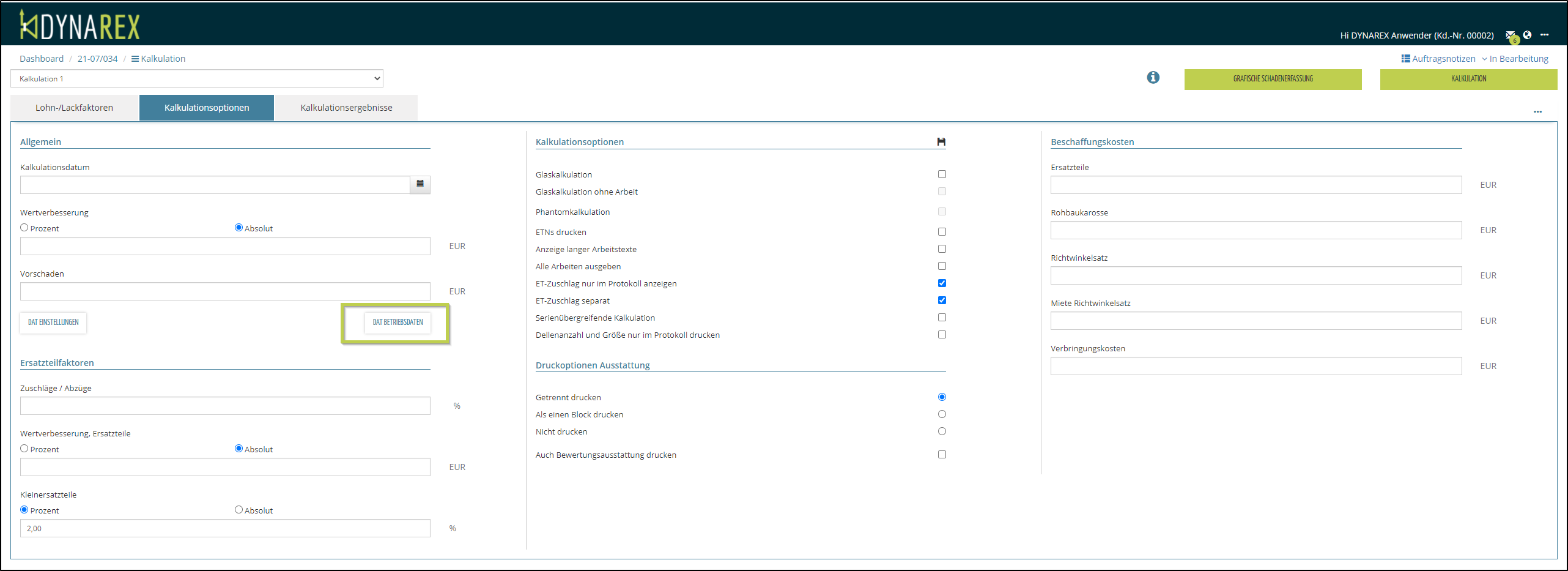Screen dimensions: 1568x571
Task: Uncheck ET-Zuschlag separat
Action: [x=942, y=300]
